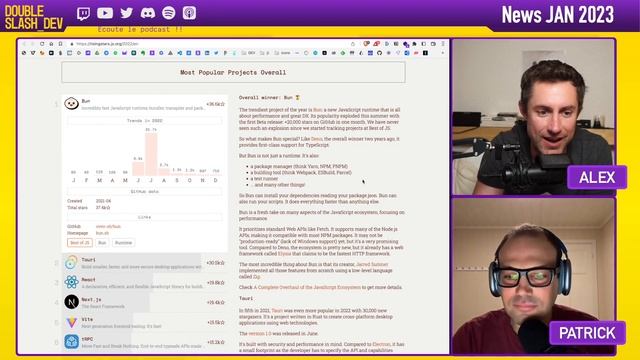Image resolution: width=640 pixels, height=360 pixels.
Task: Click the 'Overall winner: Bun' heading
Action: 269,98
